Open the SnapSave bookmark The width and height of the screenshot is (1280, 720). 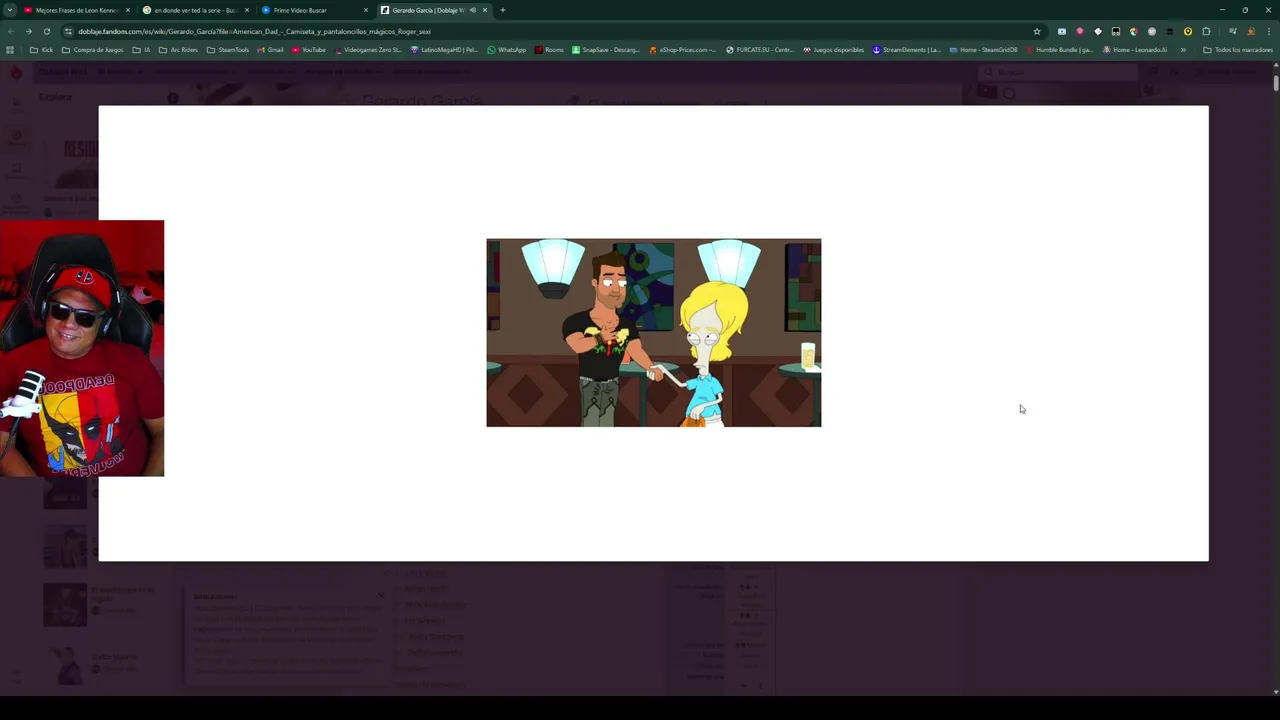tap(606, 50)
